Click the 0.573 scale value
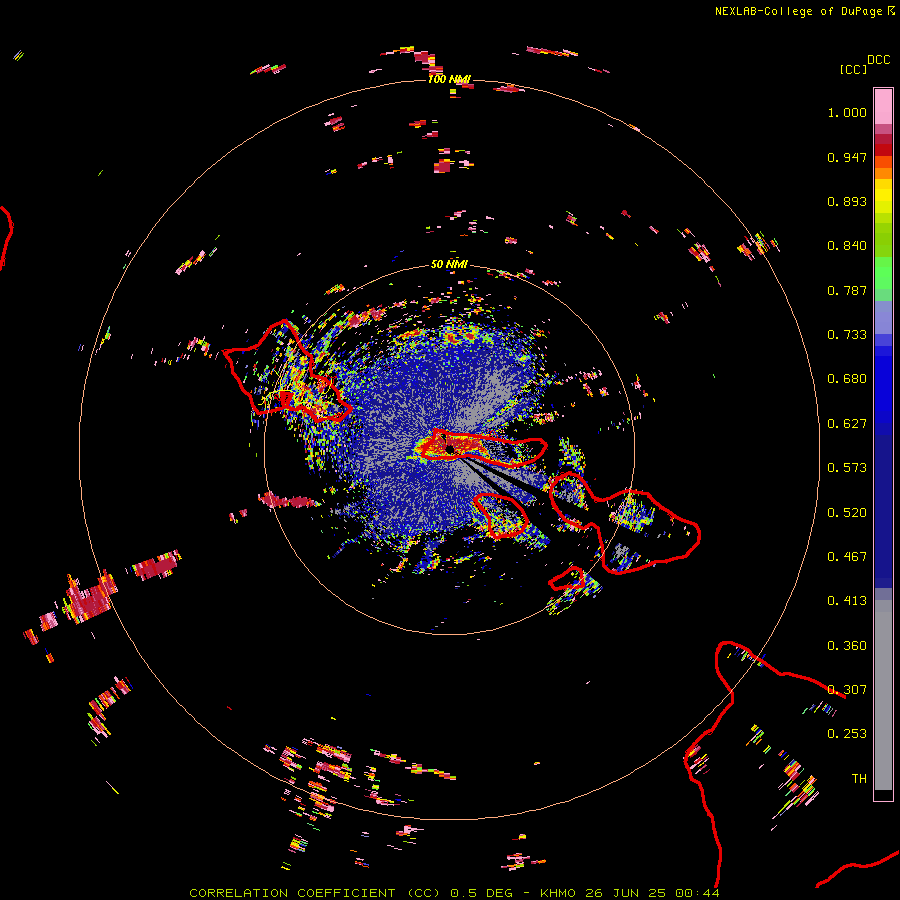 [847, 468]
